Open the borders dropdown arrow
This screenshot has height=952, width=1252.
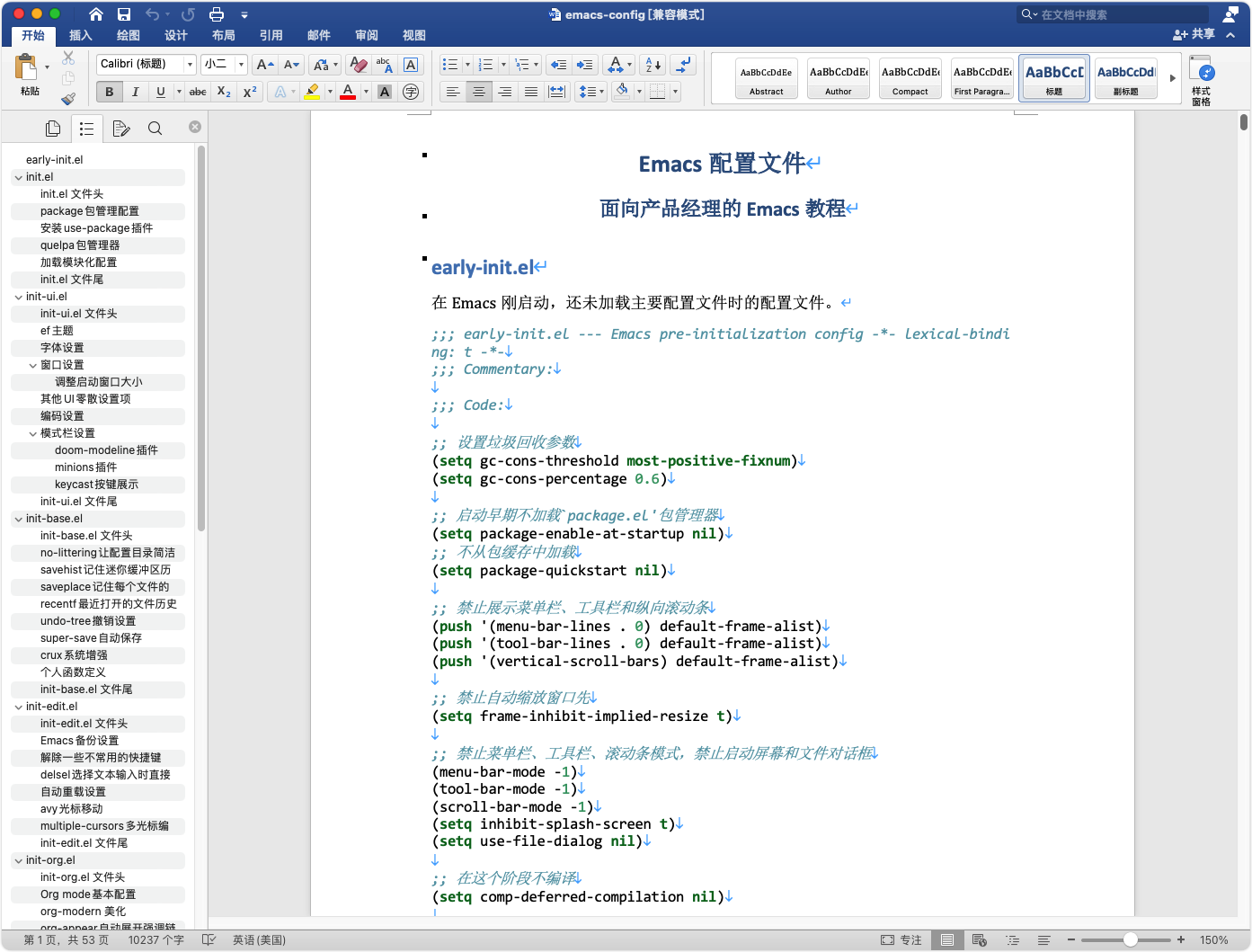(x=675, y=92)
